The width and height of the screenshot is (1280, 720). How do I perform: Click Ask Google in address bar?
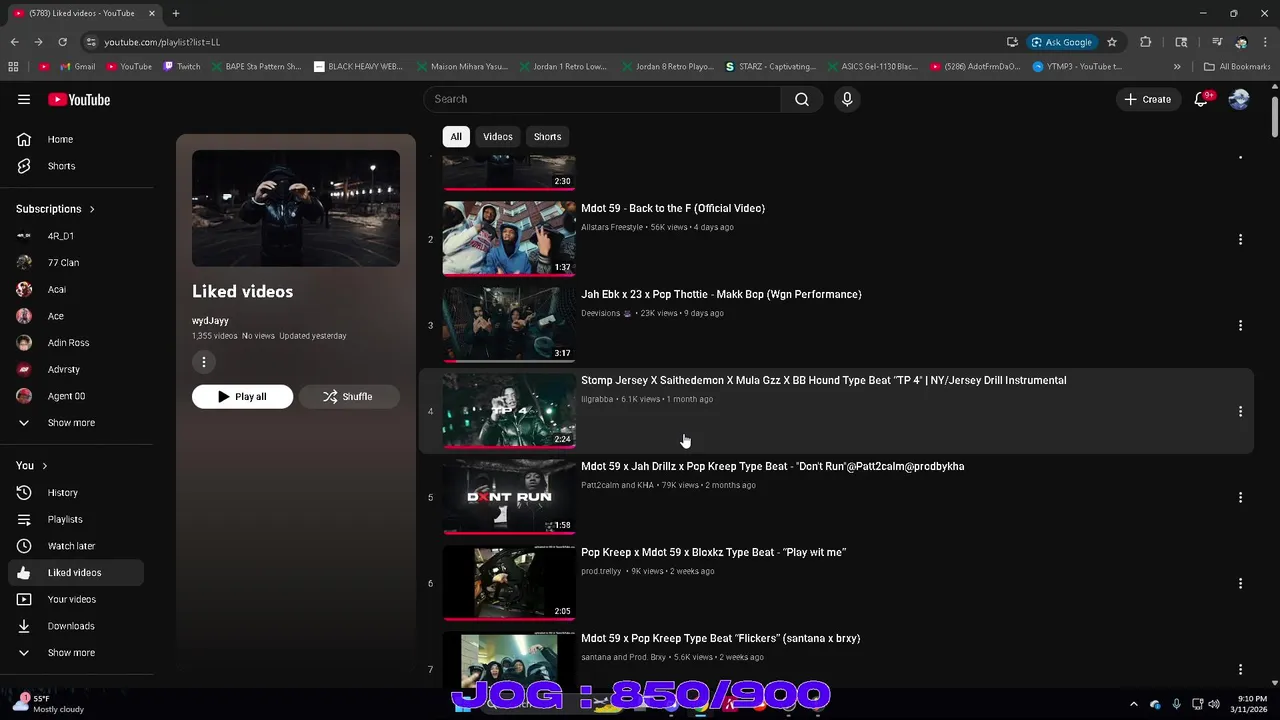coord(1062,42)
